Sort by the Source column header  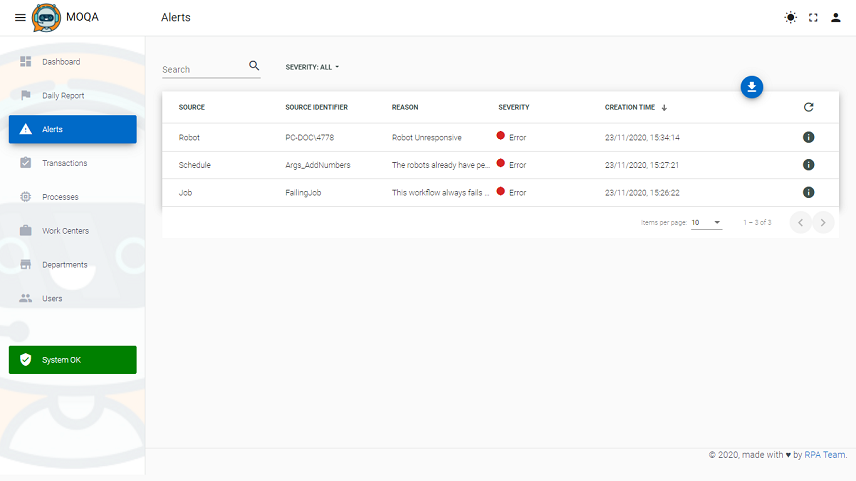tap(192, 107)
